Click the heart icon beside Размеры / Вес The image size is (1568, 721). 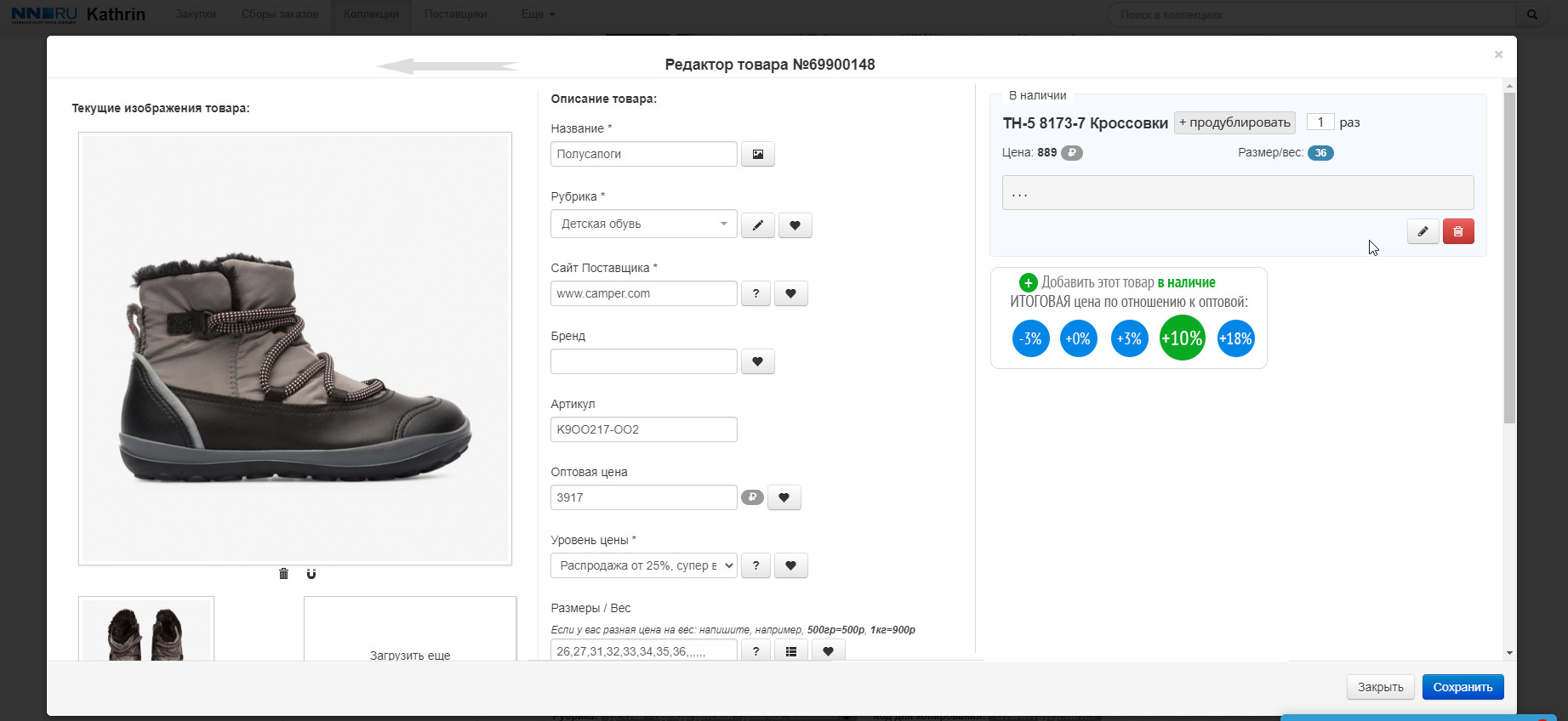click(828, 651)
